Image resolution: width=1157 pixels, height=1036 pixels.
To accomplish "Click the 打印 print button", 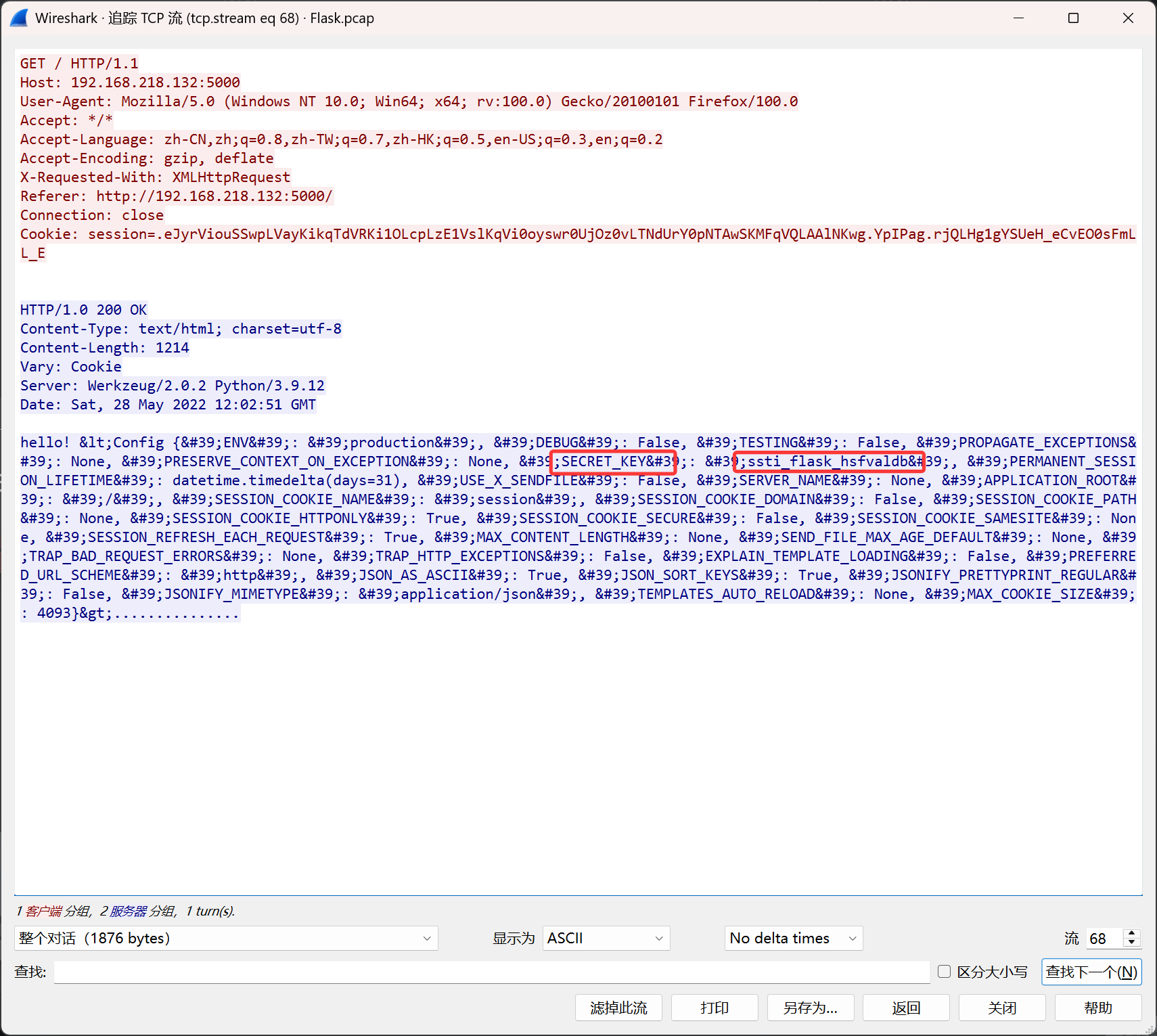I will (714, 1008).
